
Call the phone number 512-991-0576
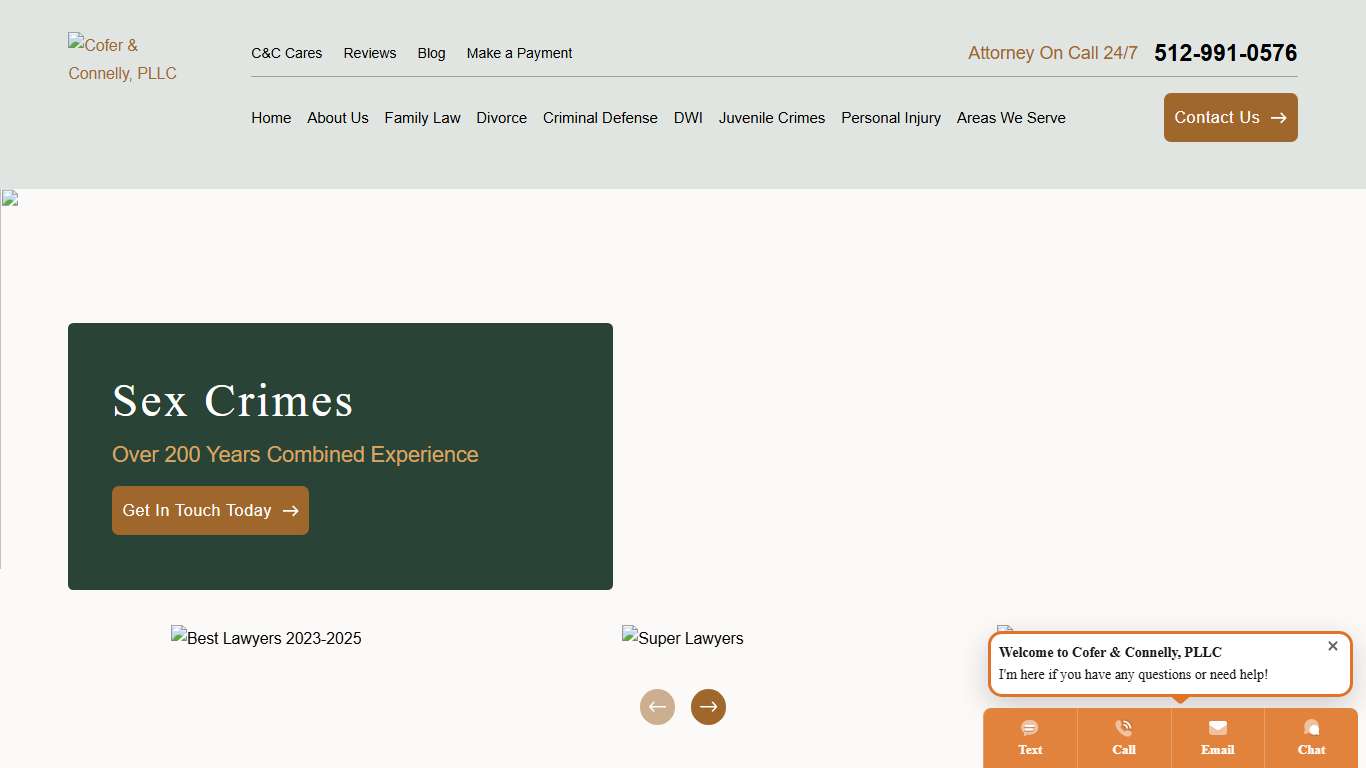(x=1225, y=53)
